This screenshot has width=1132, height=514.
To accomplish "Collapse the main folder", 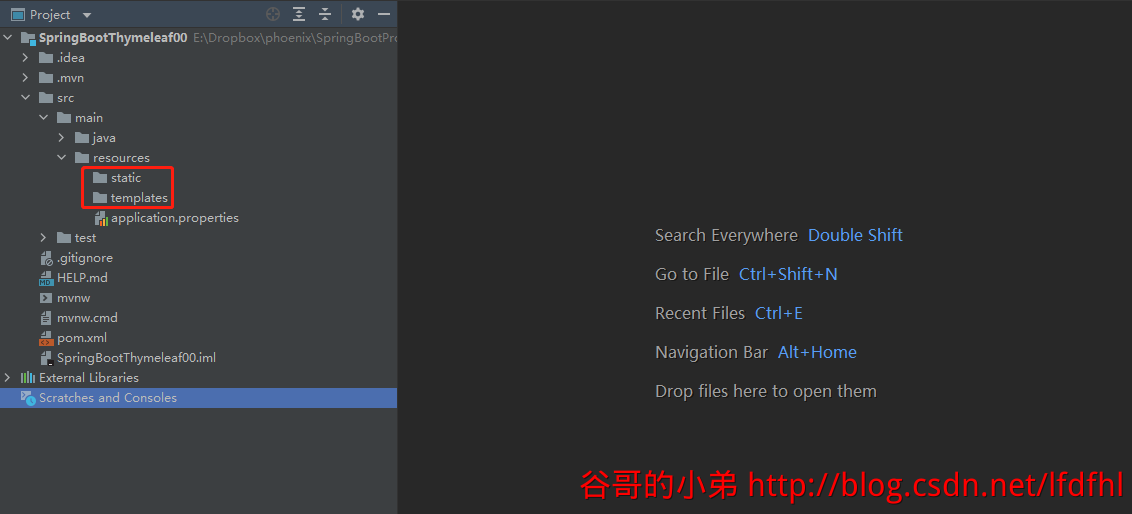I will tap(44, 118).
